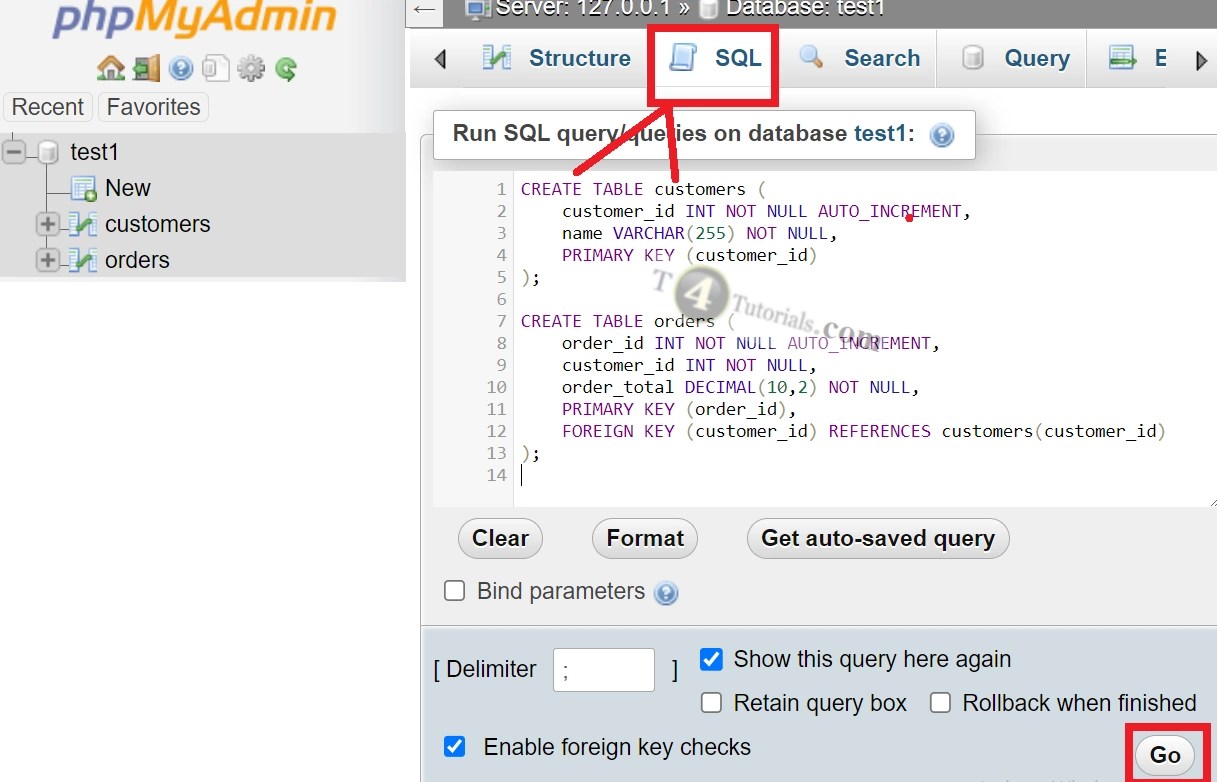The image size is (1218, 782).
Task: Refresh the navigation panel with green reload icon
Action: point(287,68)
